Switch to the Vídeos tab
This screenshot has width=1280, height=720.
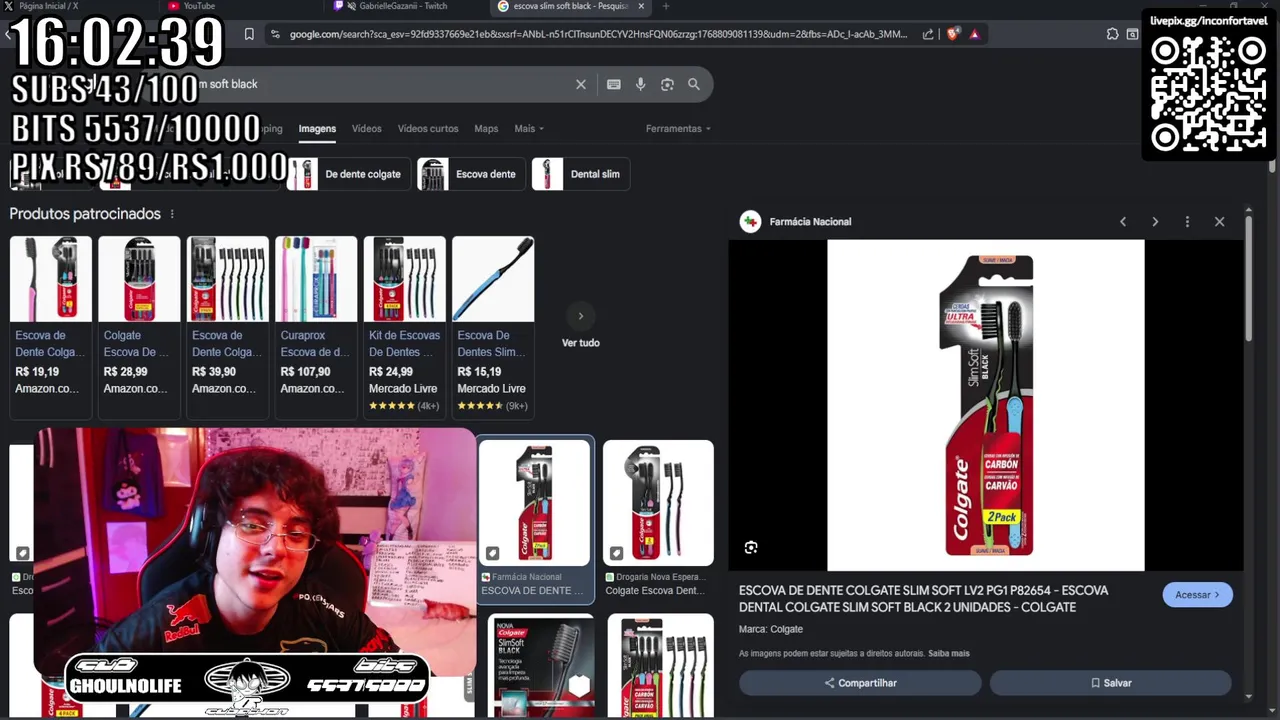(366, 129)
